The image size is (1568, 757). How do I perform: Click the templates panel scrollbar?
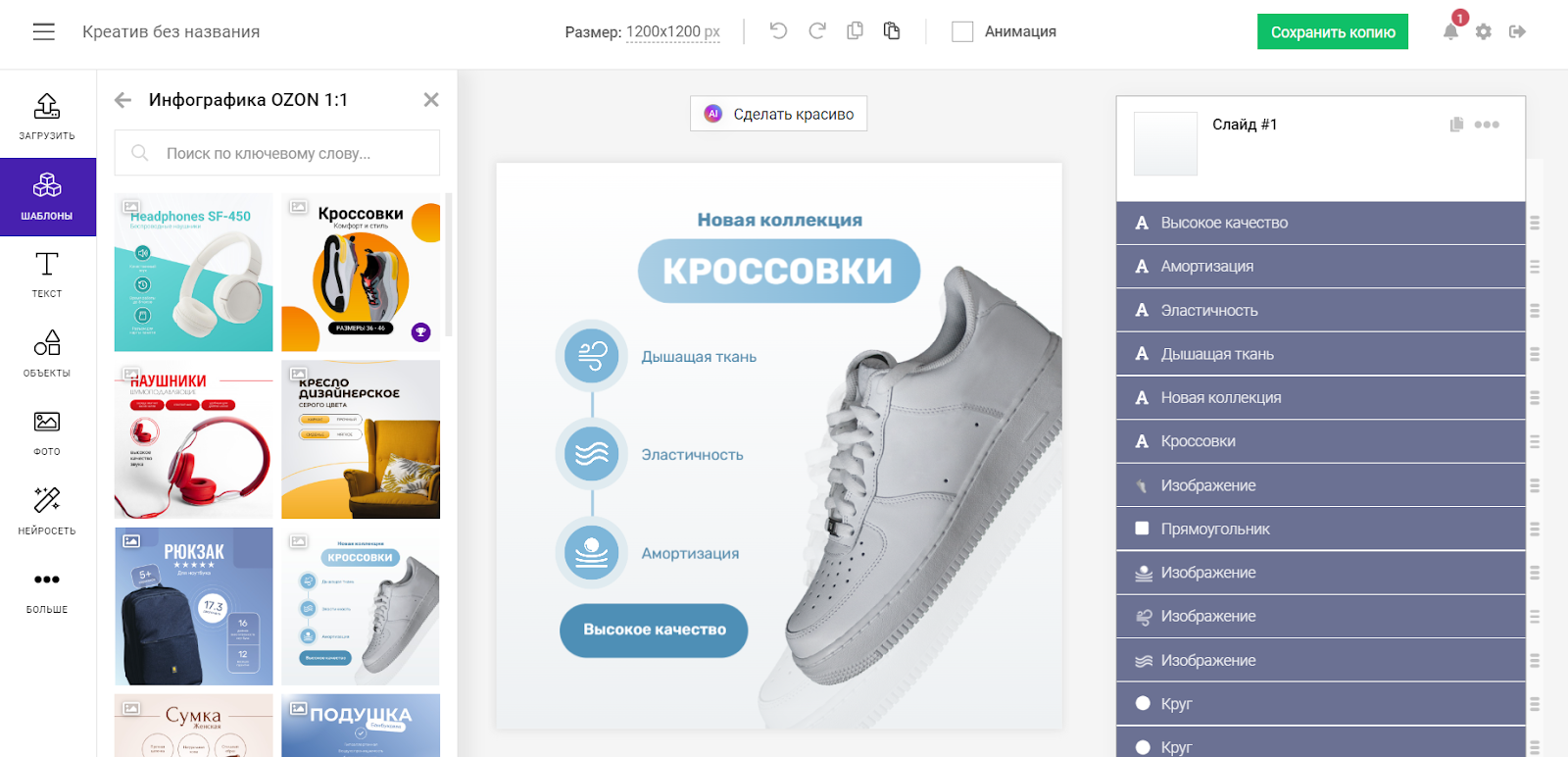pos(449,265)
